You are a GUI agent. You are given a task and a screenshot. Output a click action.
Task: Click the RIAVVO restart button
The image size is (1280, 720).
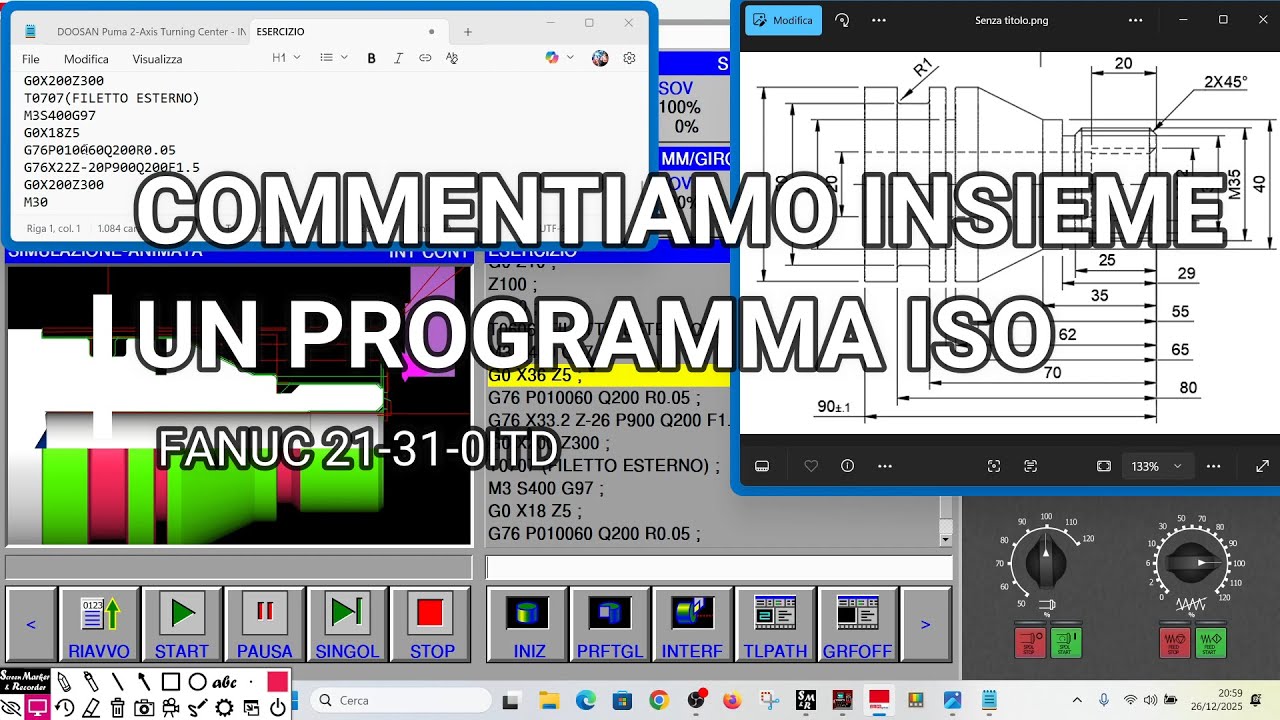(x=99, y=624)
